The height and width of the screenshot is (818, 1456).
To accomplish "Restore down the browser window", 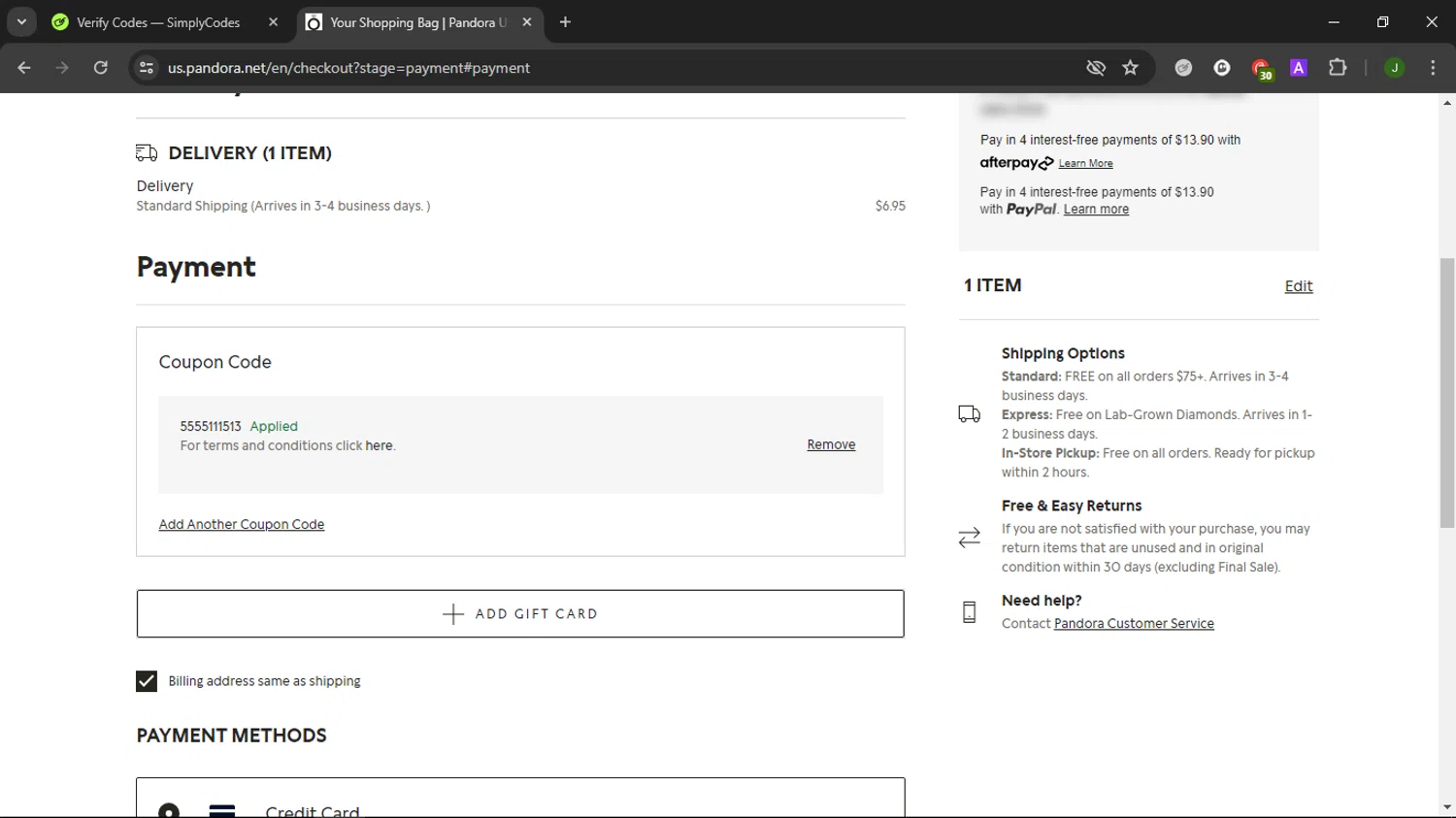I will tap(1382, 21).
